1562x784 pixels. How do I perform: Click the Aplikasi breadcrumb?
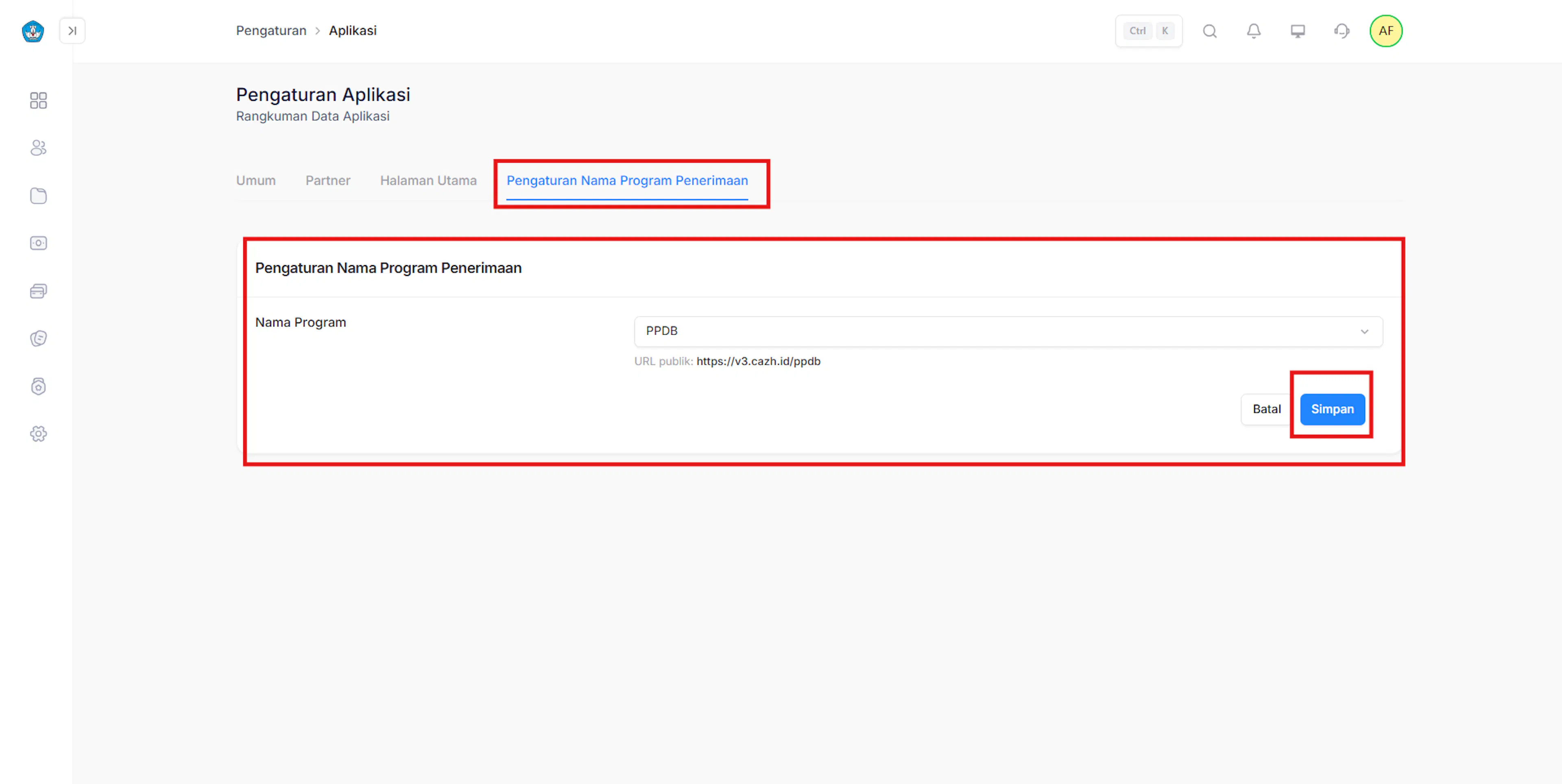pyautogui.click(x=353, y=31)
